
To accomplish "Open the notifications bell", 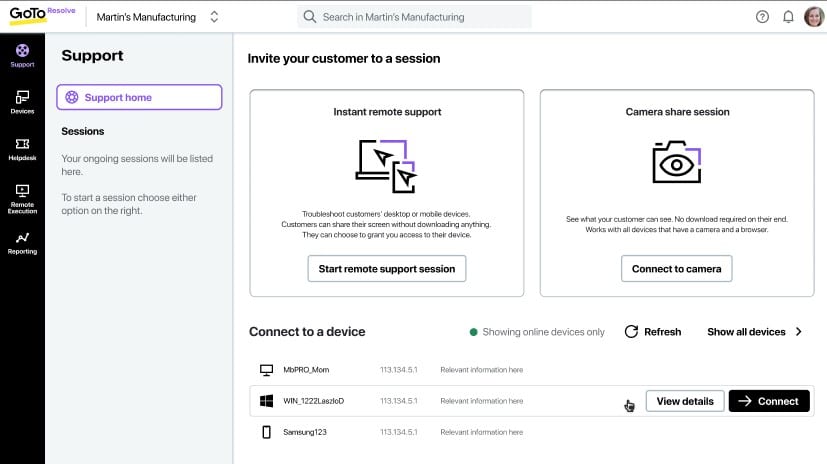I will point(788,17).
